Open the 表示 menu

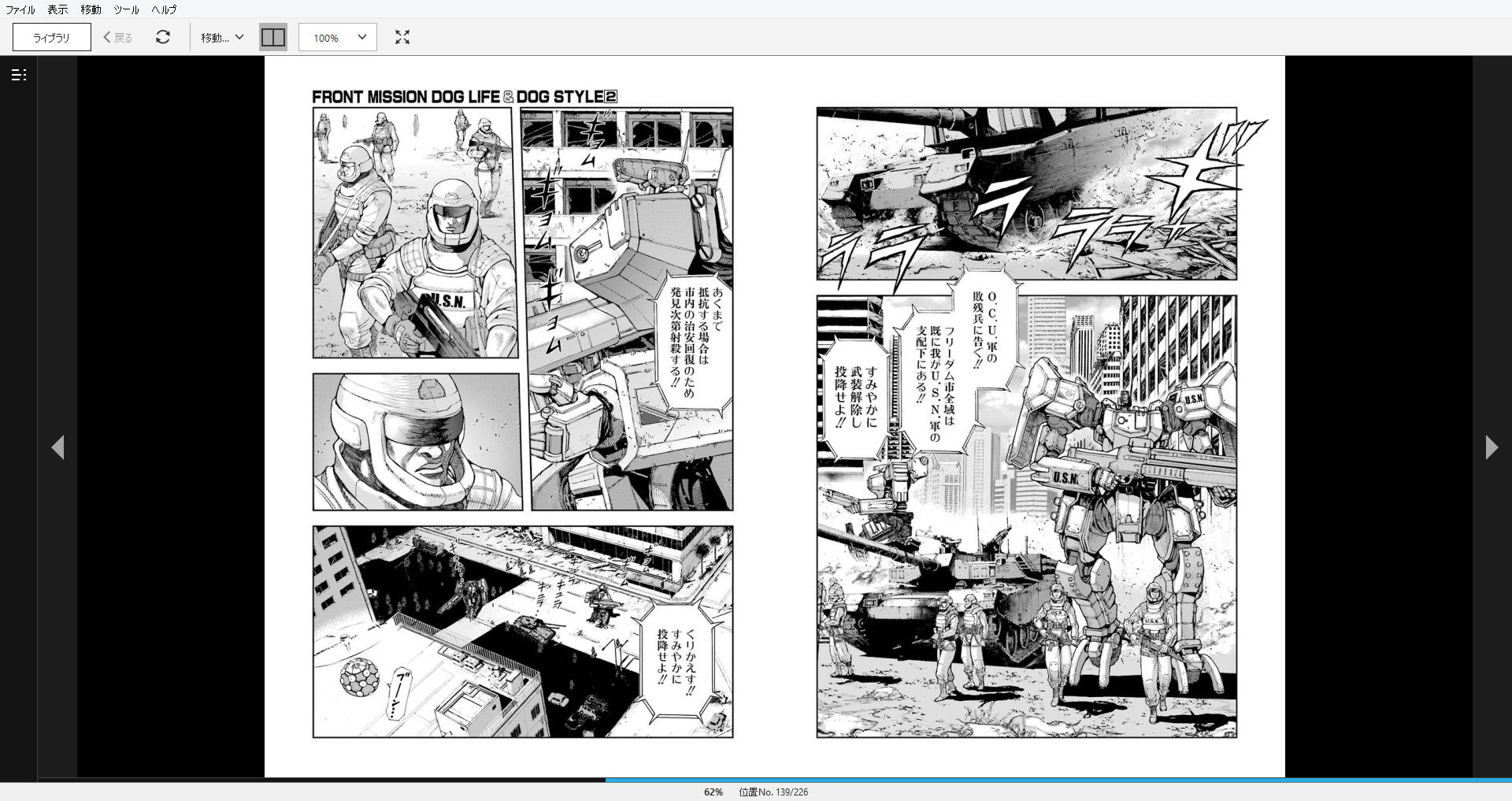point(57,9)
